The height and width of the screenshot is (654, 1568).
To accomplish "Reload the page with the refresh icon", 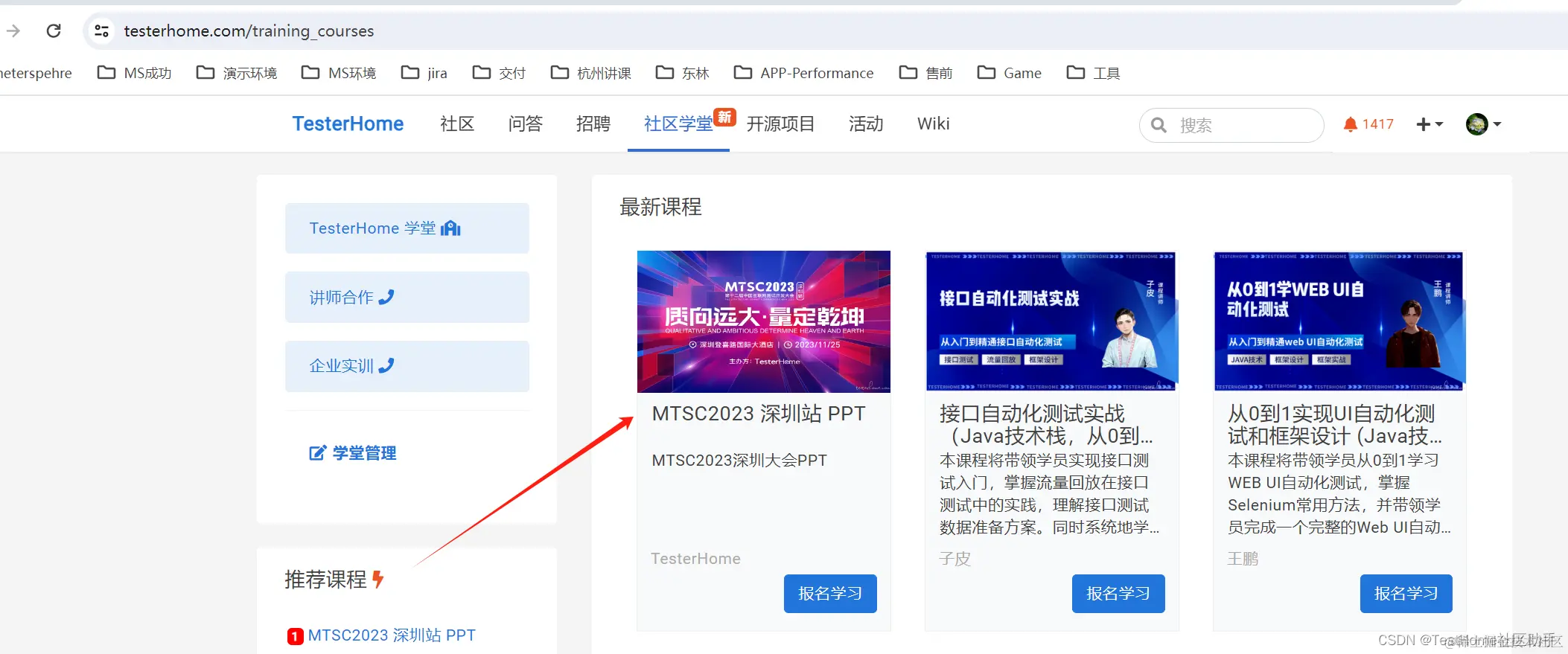I will (54, 31).
